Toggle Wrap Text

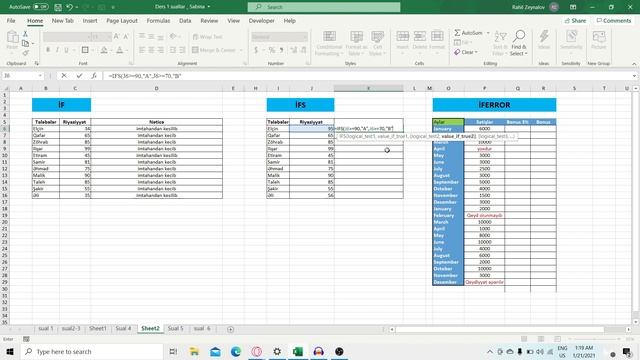pyautogui.click(x=207, y=37)
